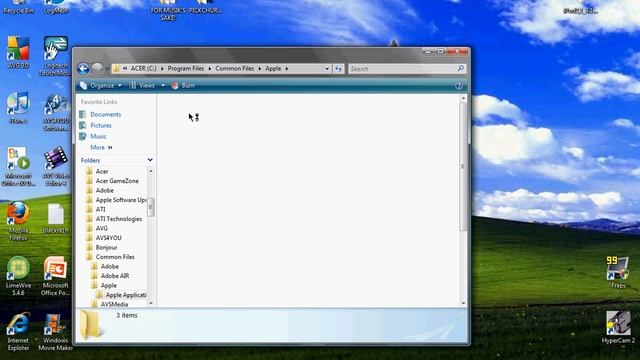Launch Mozilla Firefox from desktop
Viewport: 640px width, 360px height.
[18, 221]
